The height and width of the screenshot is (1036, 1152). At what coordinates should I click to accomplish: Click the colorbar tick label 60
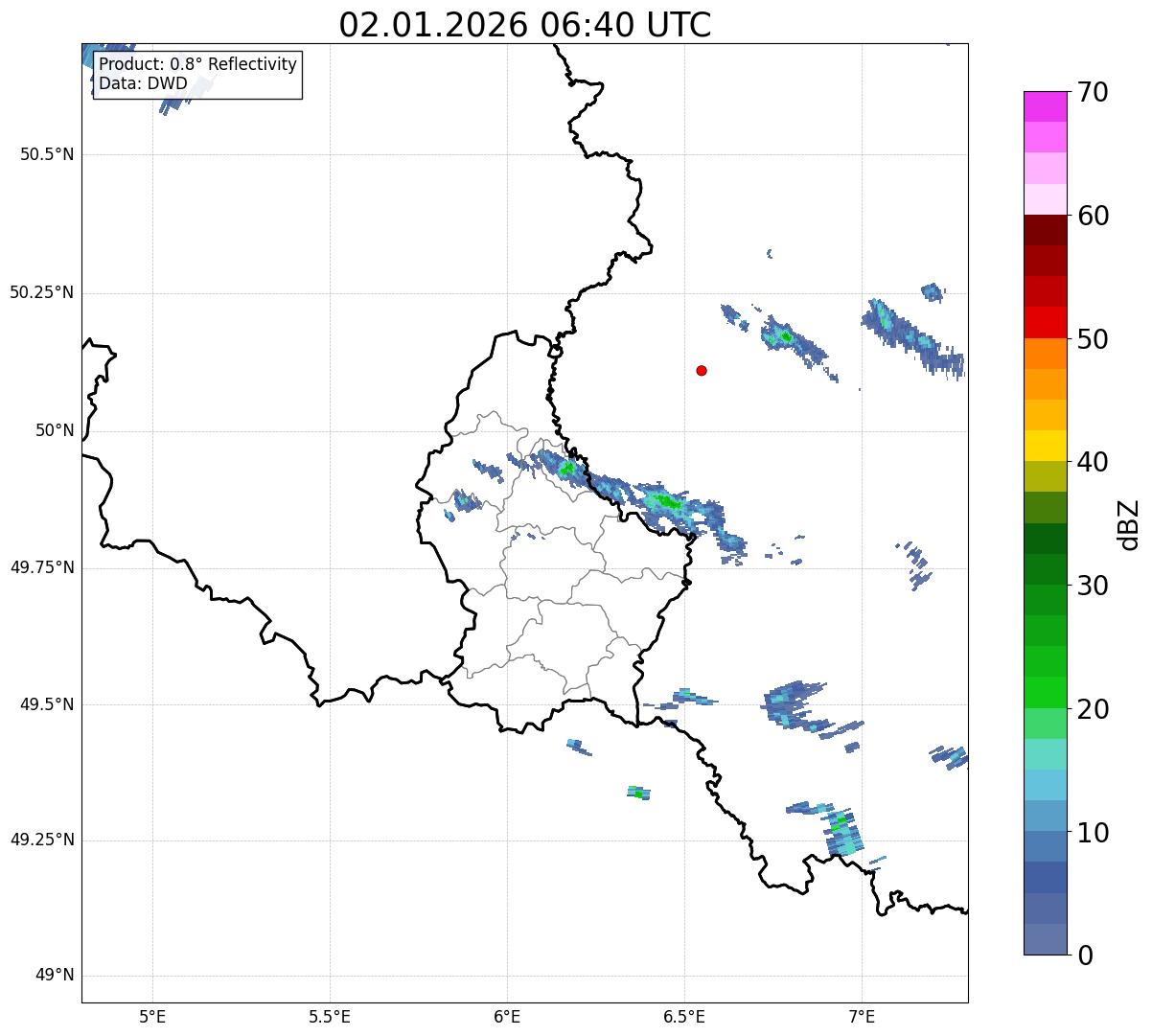(1093, 216)
